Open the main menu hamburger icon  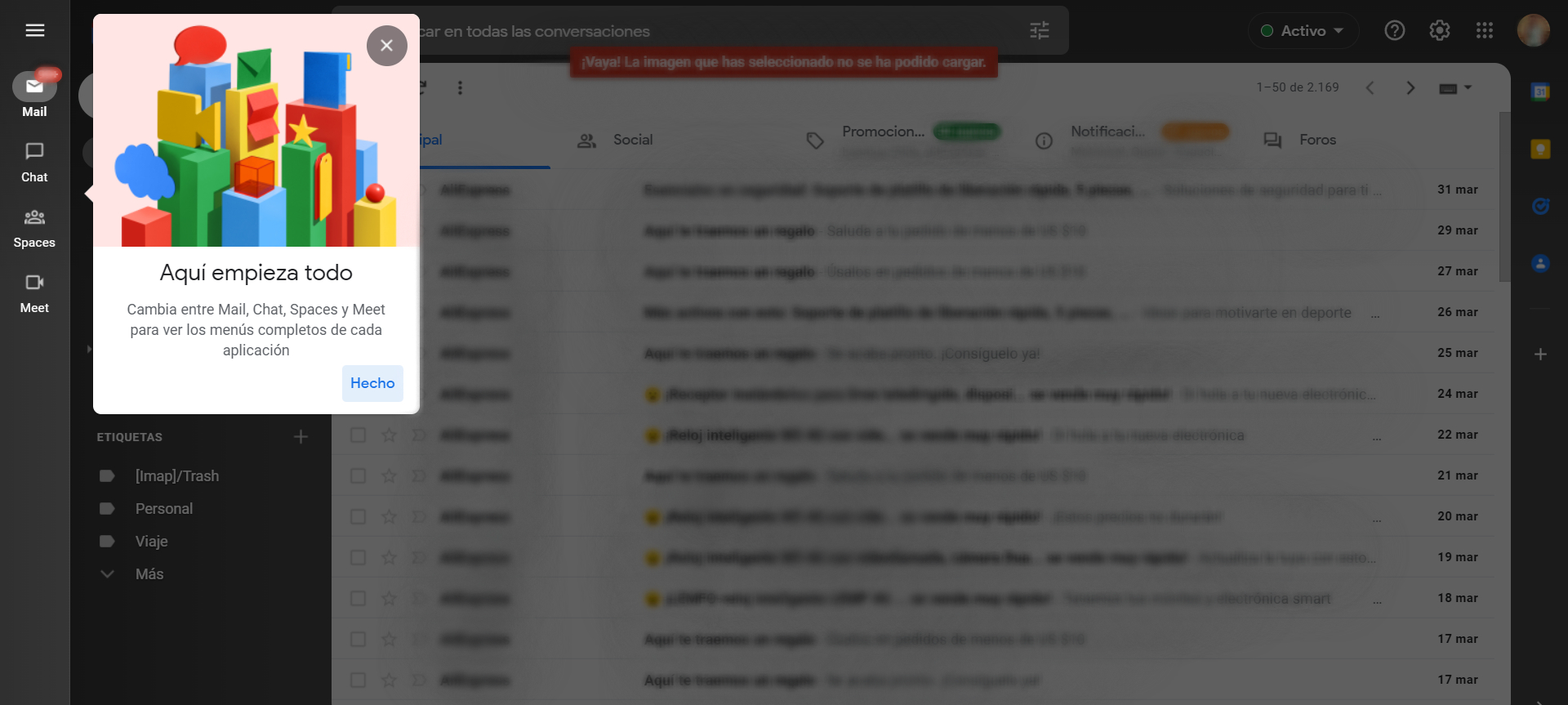(34, 30)
